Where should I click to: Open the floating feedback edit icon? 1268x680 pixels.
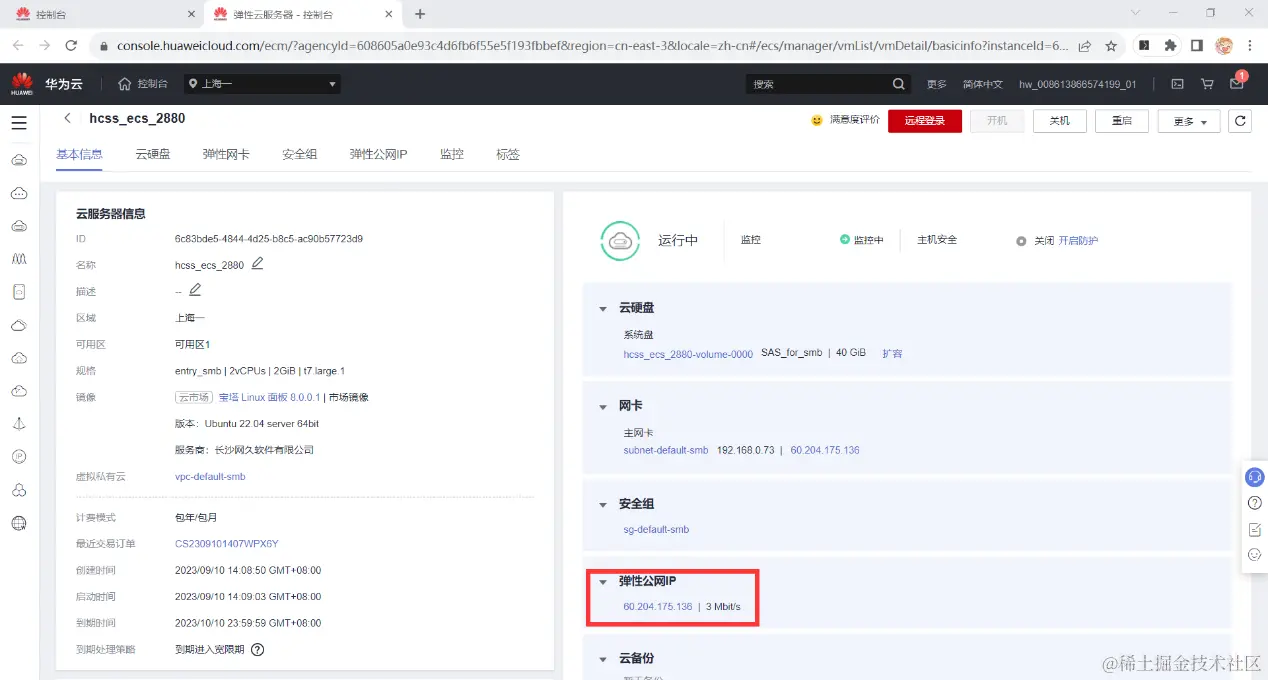click(x=1254, y=529)
